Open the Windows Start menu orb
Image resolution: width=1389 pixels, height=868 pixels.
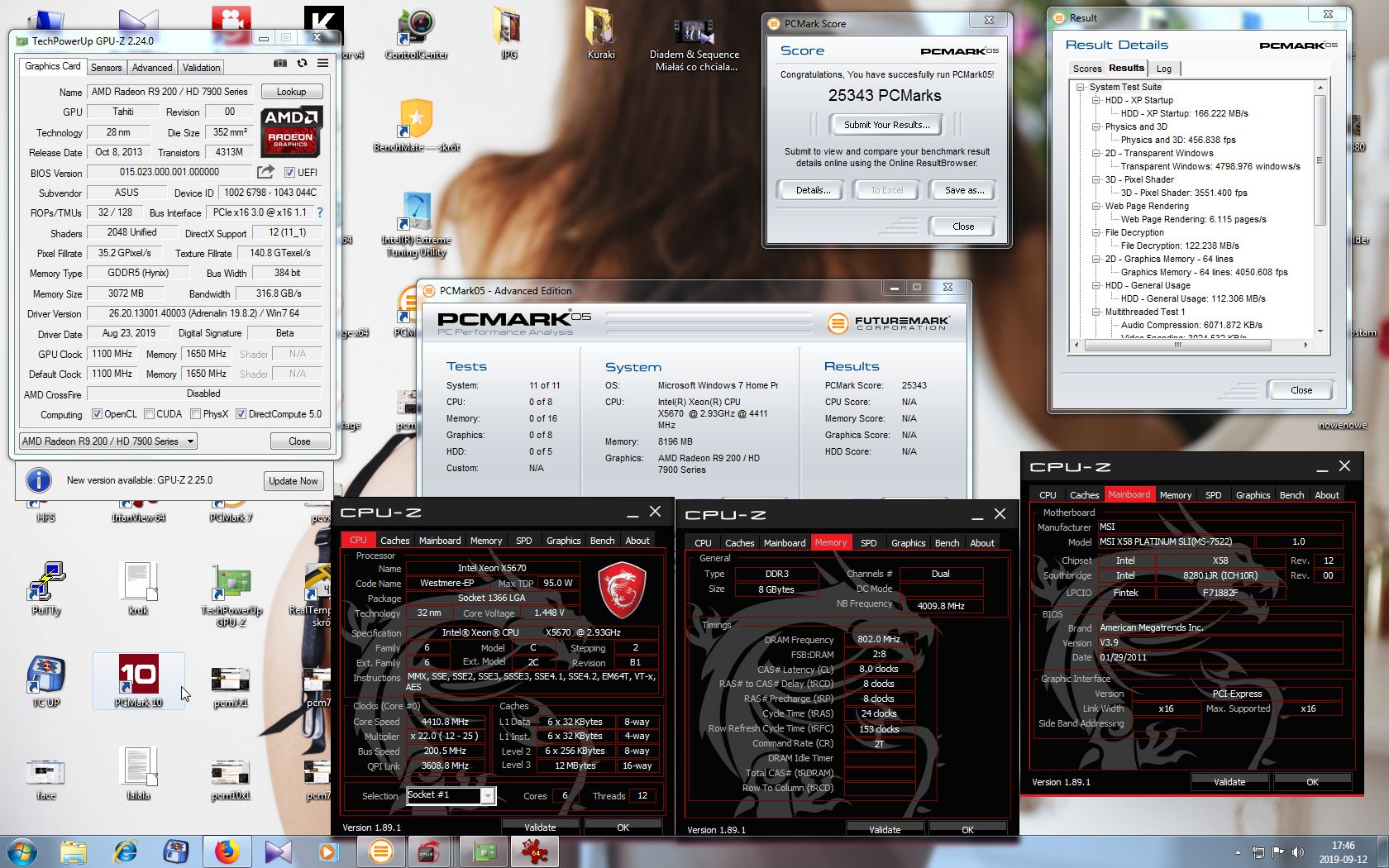click(x=22, y=851)
